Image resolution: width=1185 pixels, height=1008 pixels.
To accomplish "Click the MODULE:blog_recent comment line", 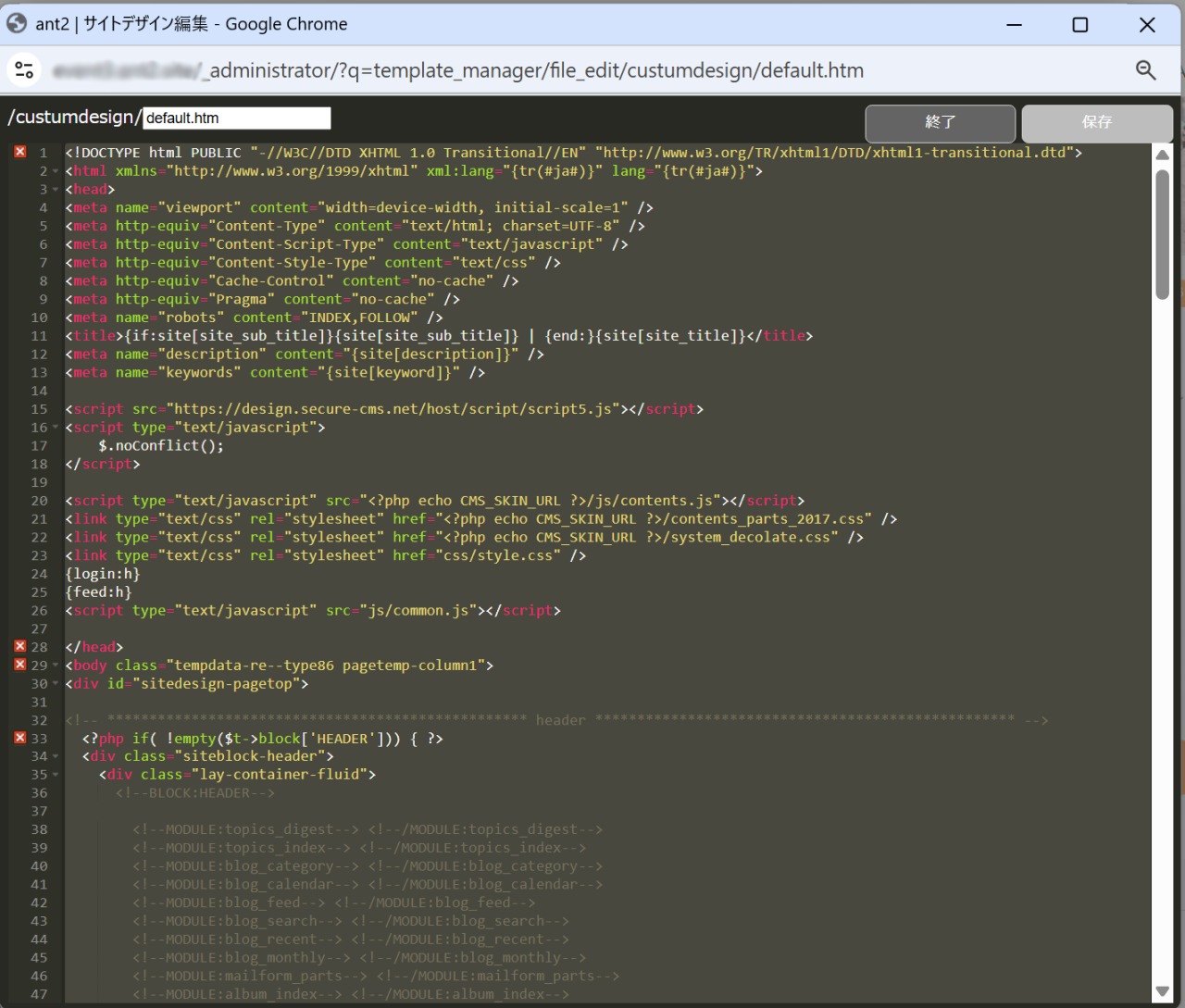I will click(x=351, y=940).
